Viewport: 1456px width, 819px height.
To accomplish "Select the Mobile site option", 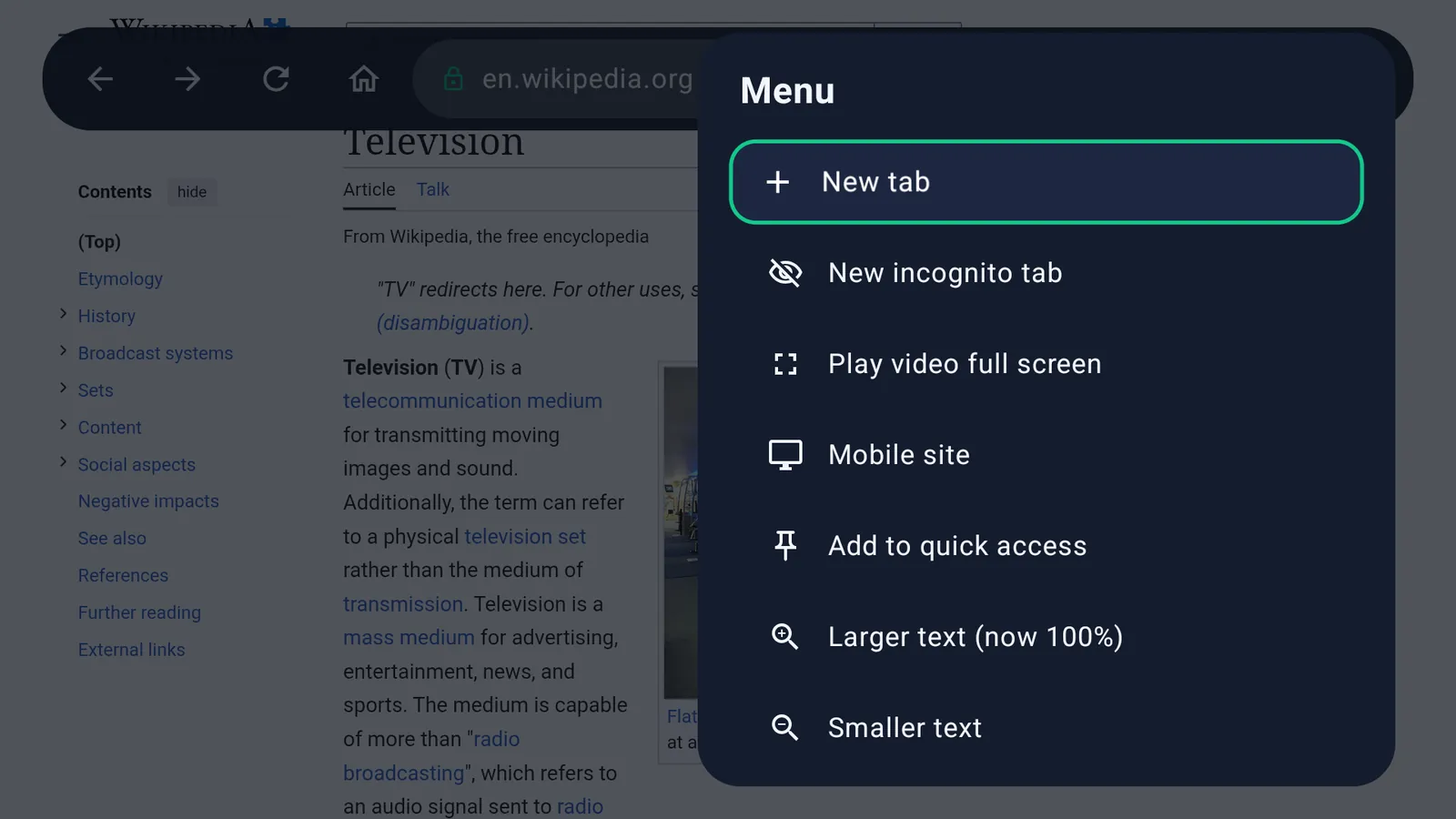I will point(1046,455).
